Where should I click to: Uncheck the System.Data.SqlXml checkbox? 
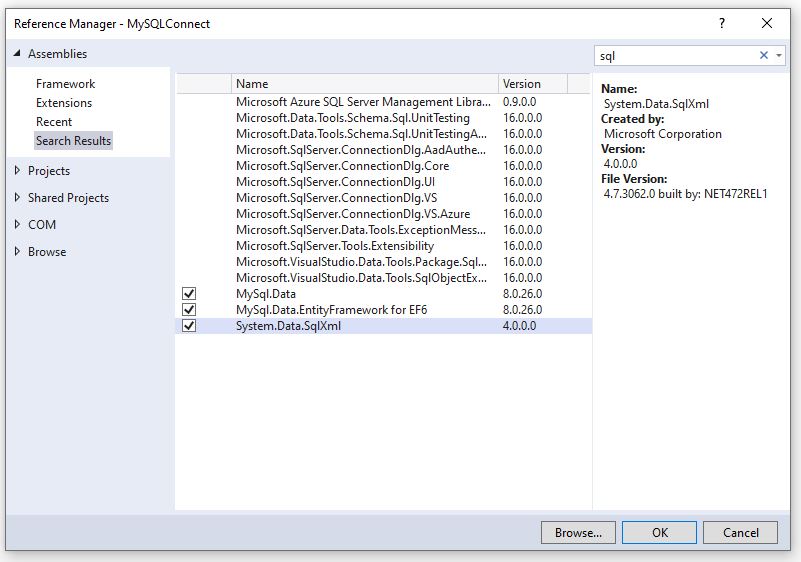tap(189, 325)
